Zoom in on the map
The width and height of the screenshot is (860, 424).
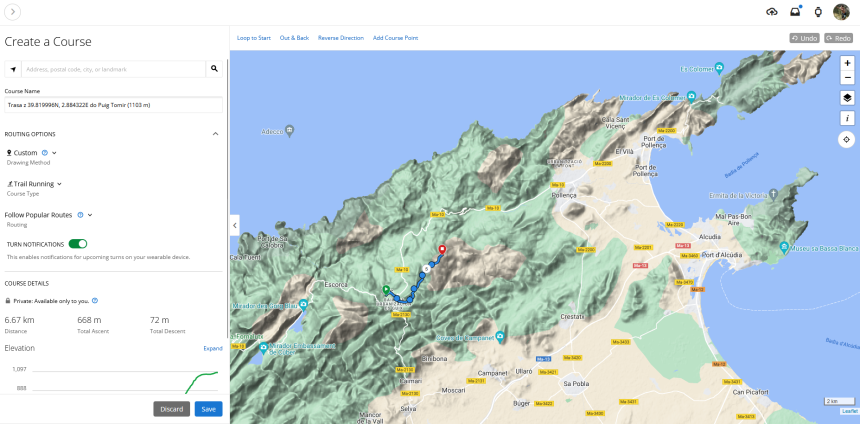[x=847, y=63]
